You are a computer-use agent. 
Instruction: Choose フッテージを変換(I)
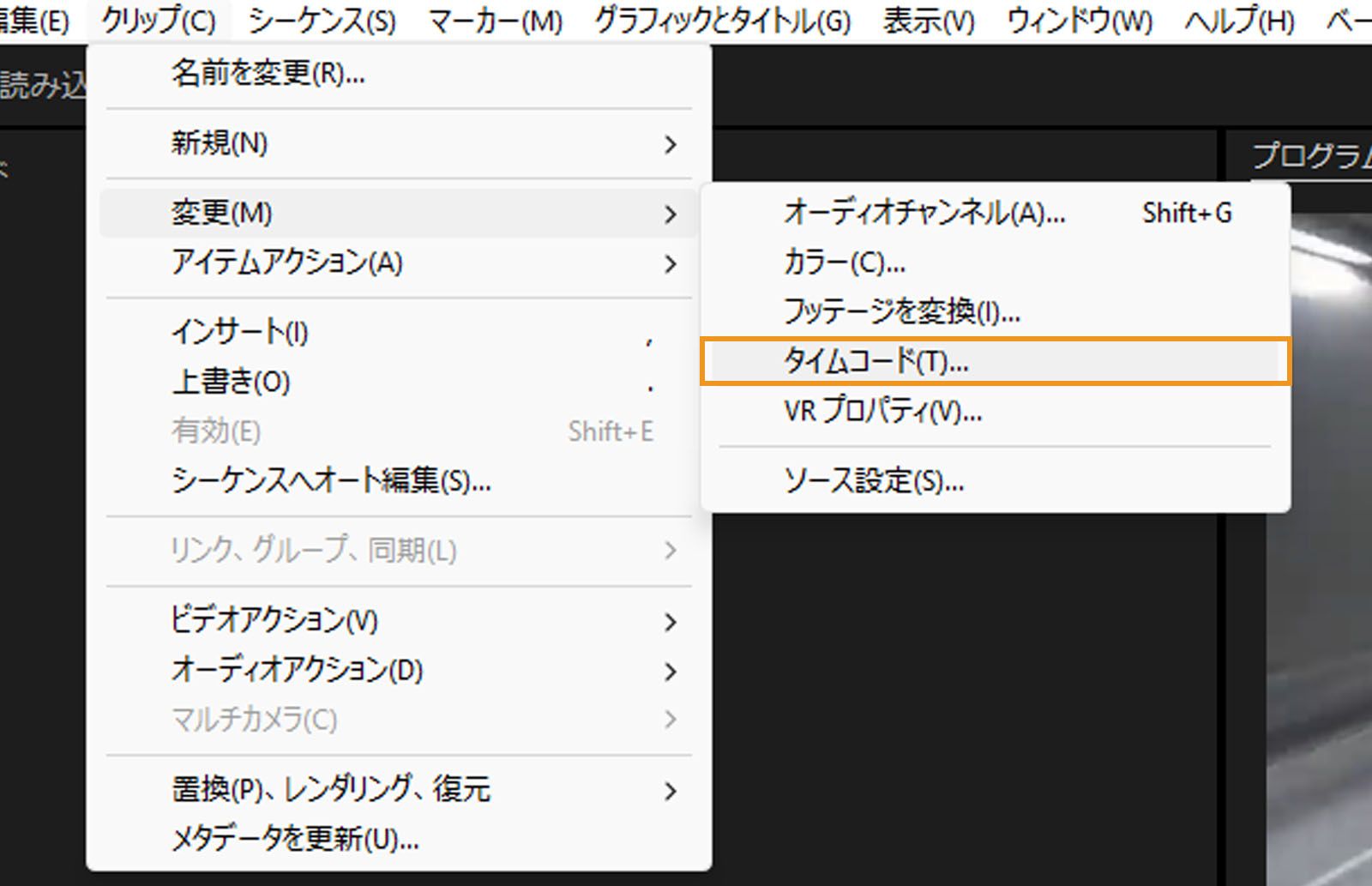pos(900,312)
